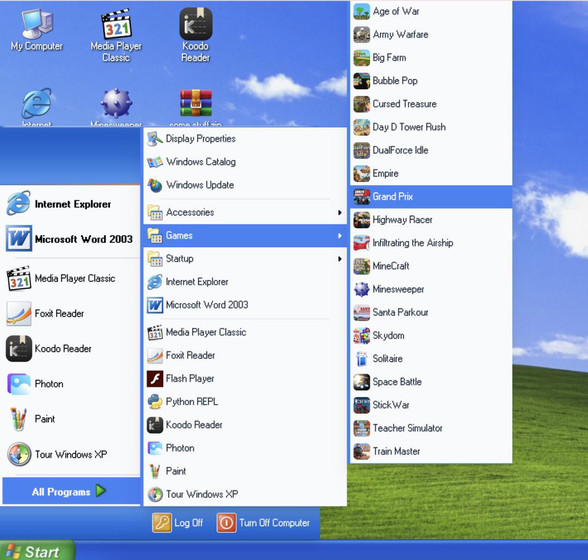This screenshot has height=560, width=588.
Task: Open Media Player Classic desktop shortcut
Action: coord(116,35)
